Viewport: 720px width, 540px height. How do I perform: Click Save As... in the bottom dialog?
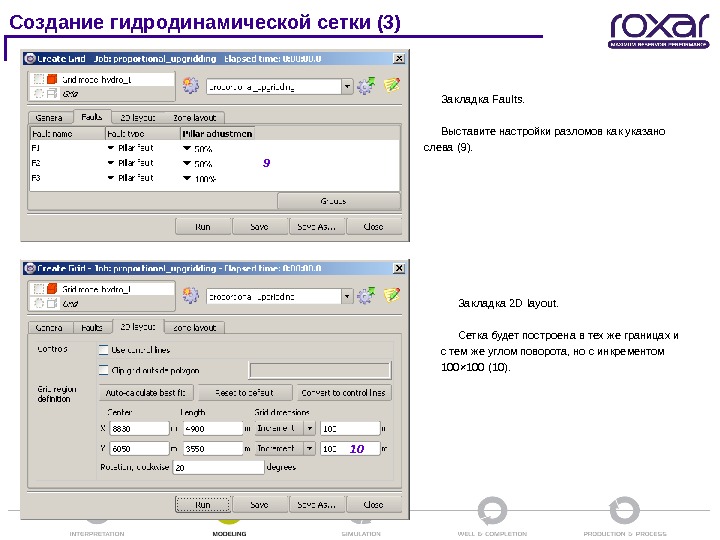[316, 504]
